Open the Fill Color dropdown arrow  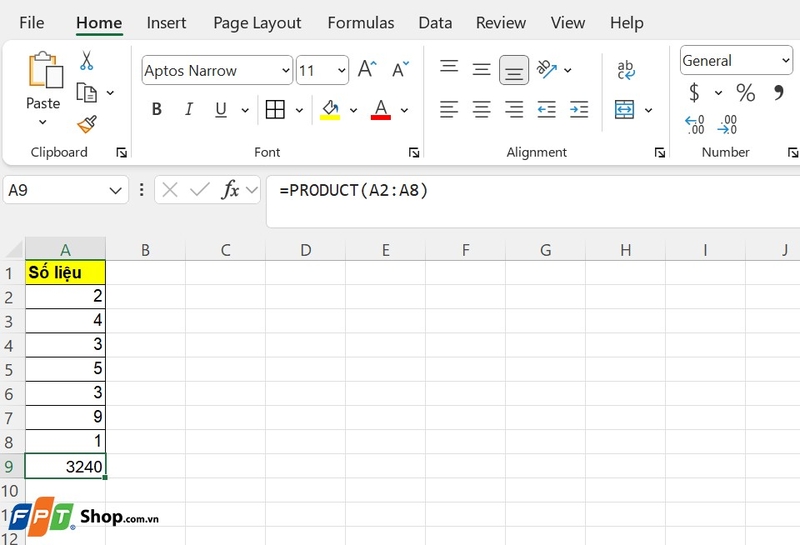(354, 110)
